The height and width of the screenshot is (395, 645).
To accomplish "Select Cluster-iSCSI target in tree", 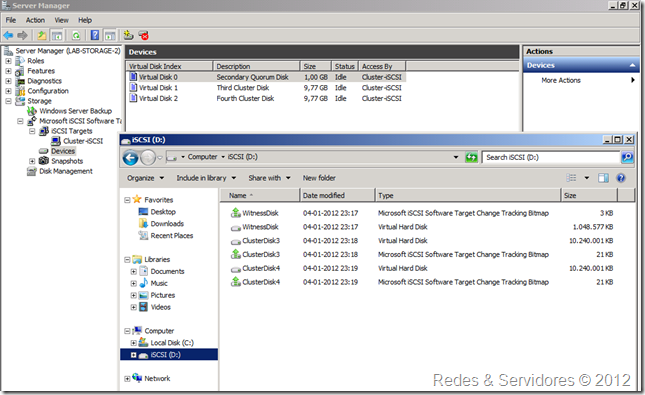I will [83, 141].
